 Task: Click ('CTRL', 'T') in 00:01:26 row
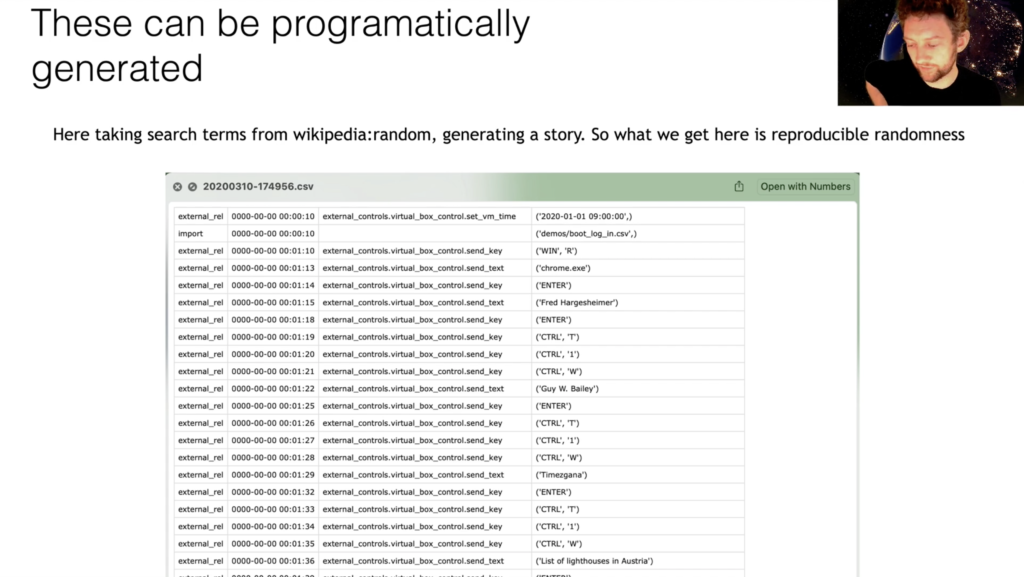[557, 424]
